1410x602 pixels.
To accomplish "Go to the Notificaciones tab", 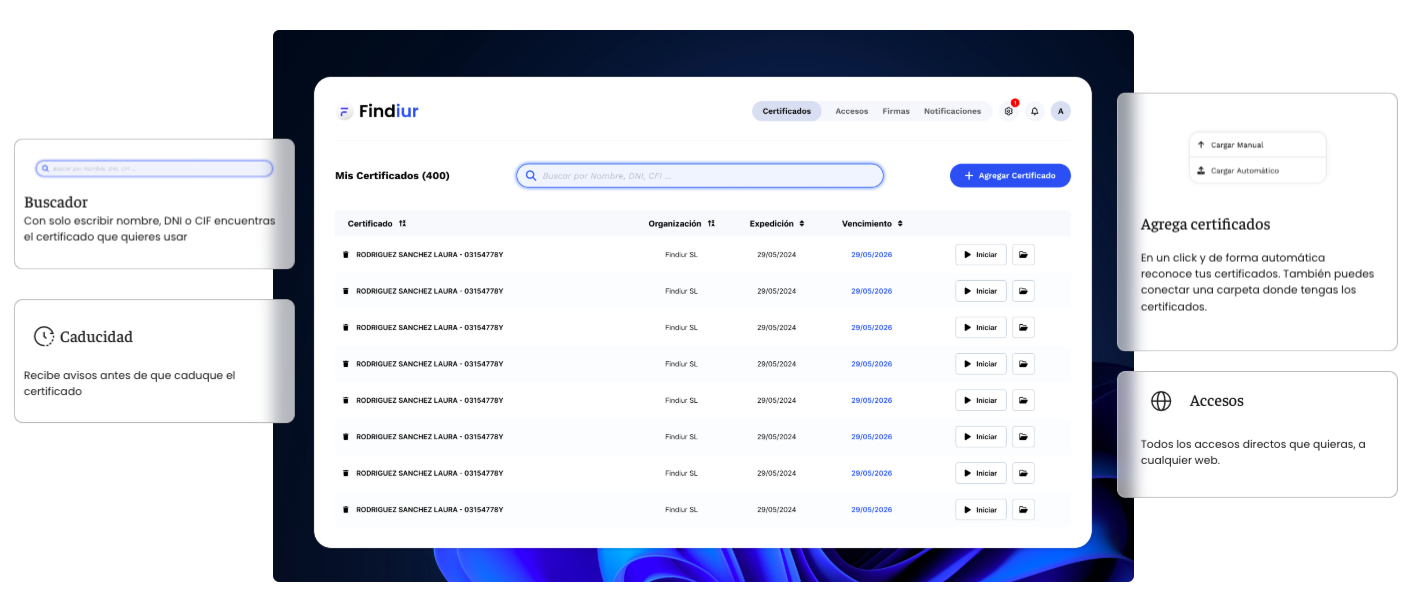I will [952, 111].
